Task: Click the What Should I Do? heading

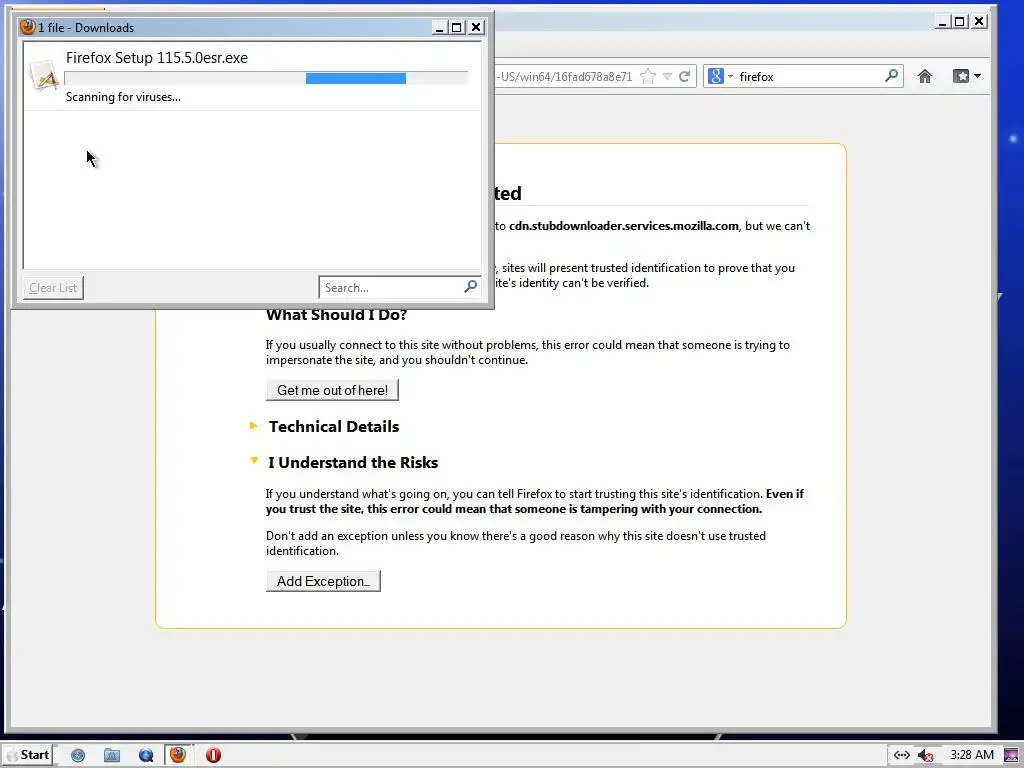Action: pos(336,315)
